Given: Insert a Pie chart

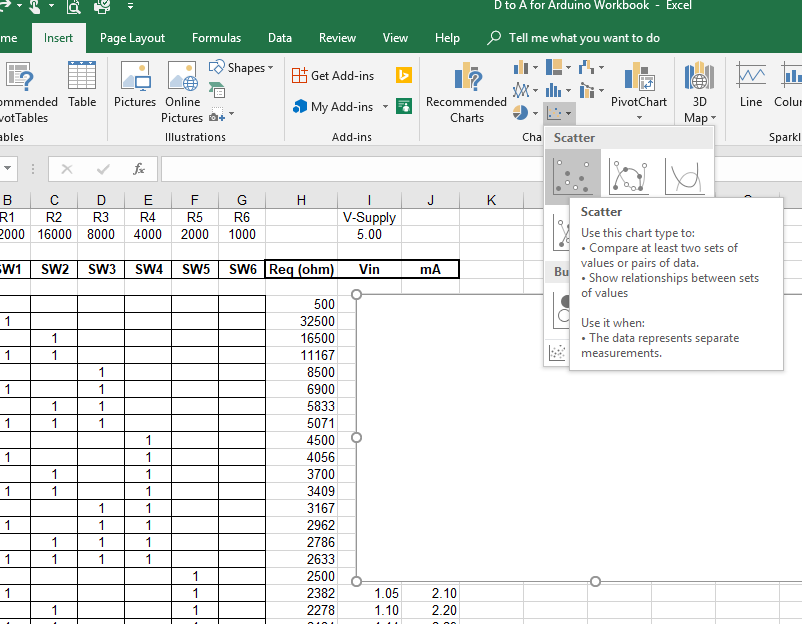Looking at the screenshot, I should point(521,112).
